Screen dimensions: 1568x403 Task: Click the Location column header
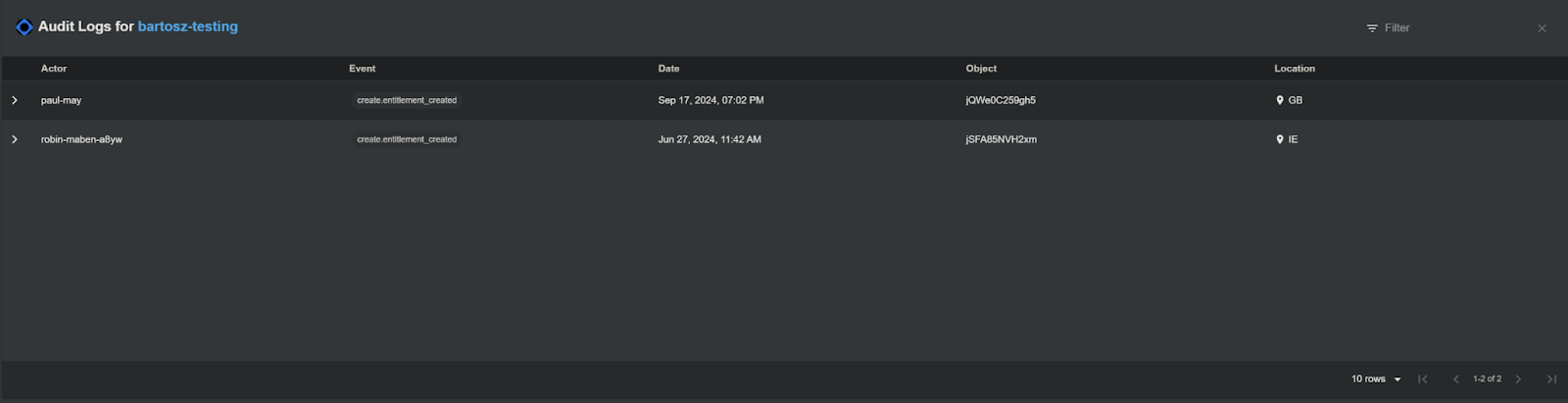[1295, 69]
